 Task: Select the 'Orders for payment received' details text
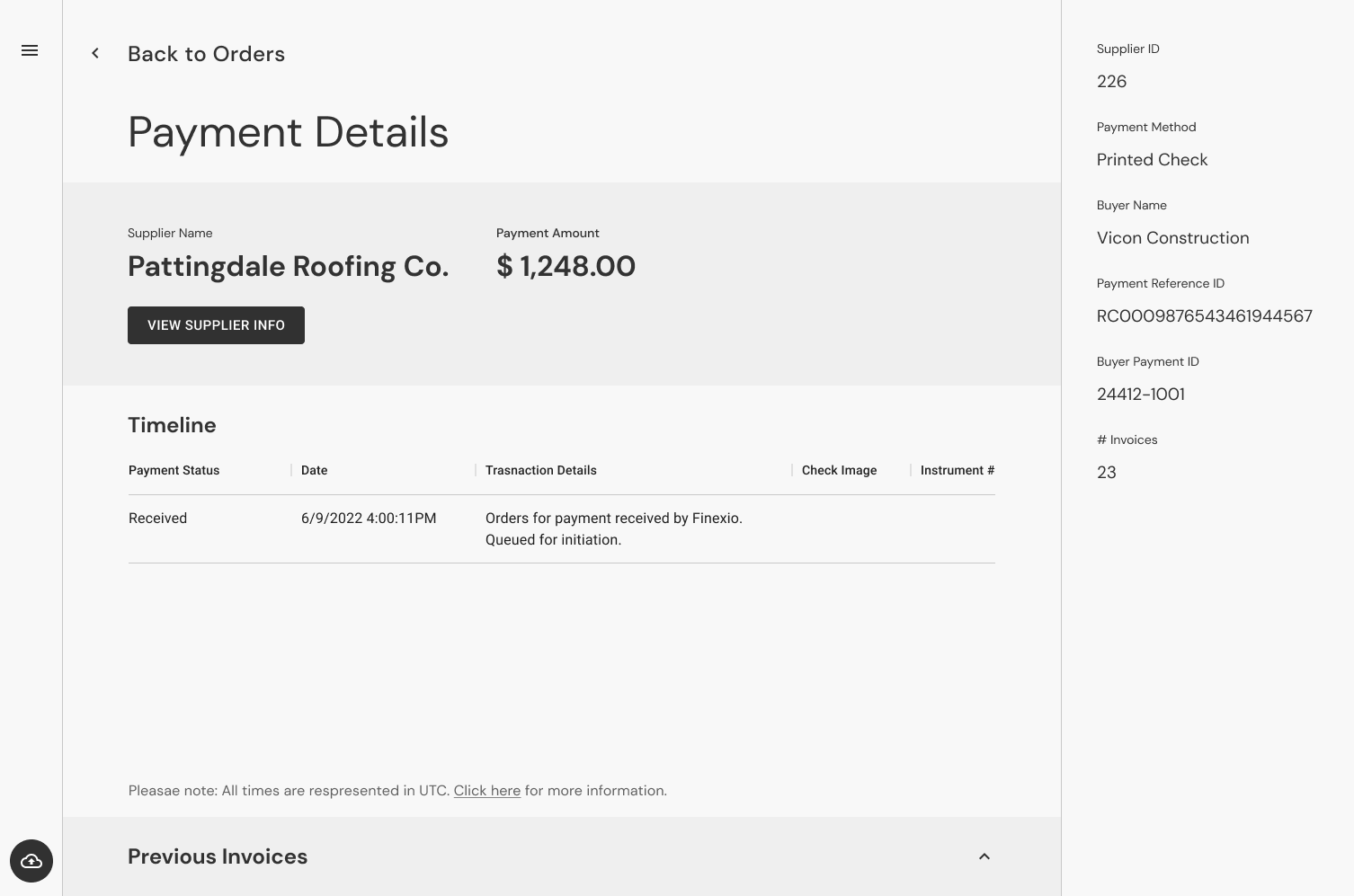tap(614, 529)
